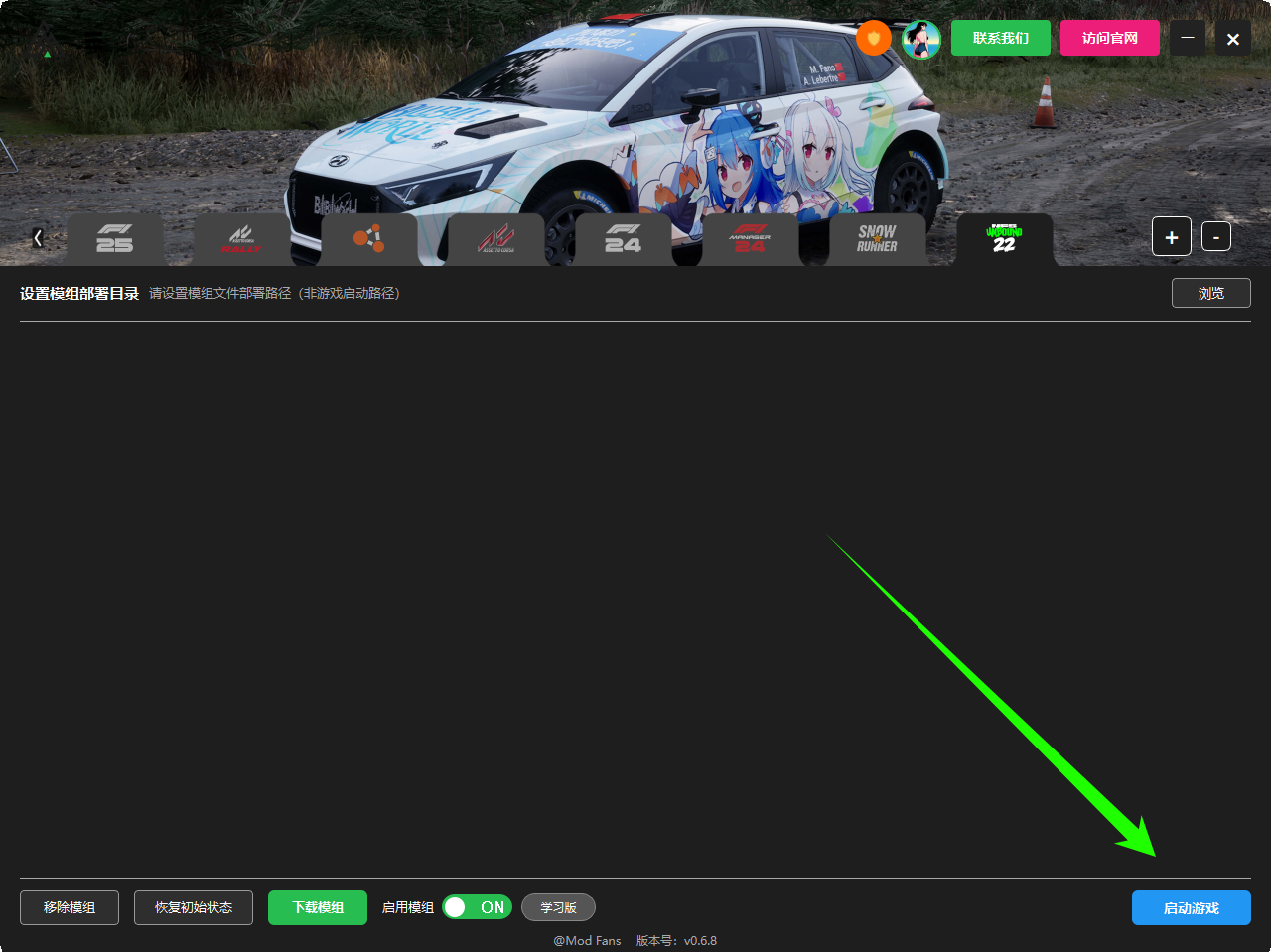
Task: Choose the Assetto Corsa game icon
Action: pos(496,239)
